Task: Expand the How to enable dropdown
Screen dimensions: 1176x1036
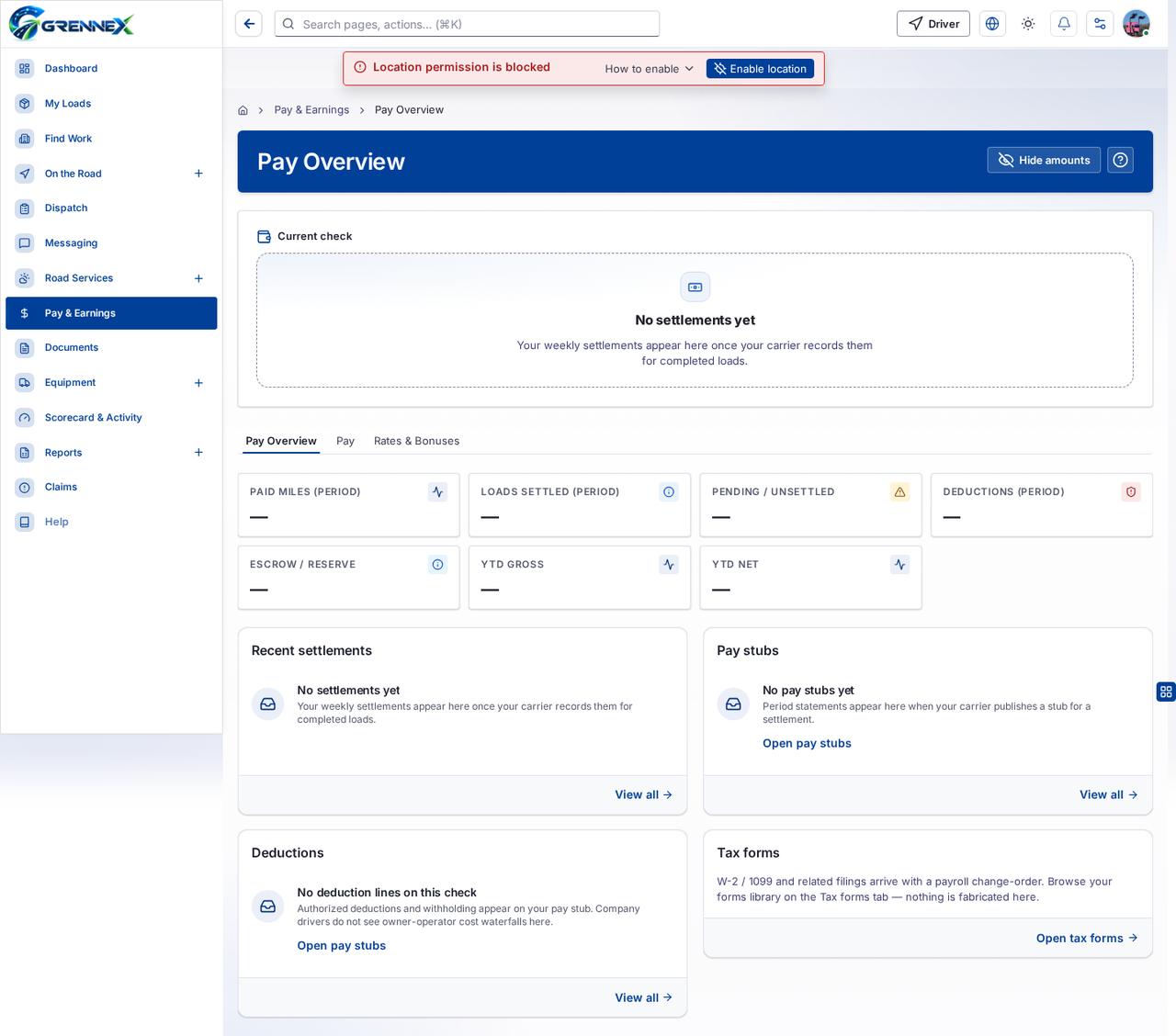Action: [x=650, y=68]
